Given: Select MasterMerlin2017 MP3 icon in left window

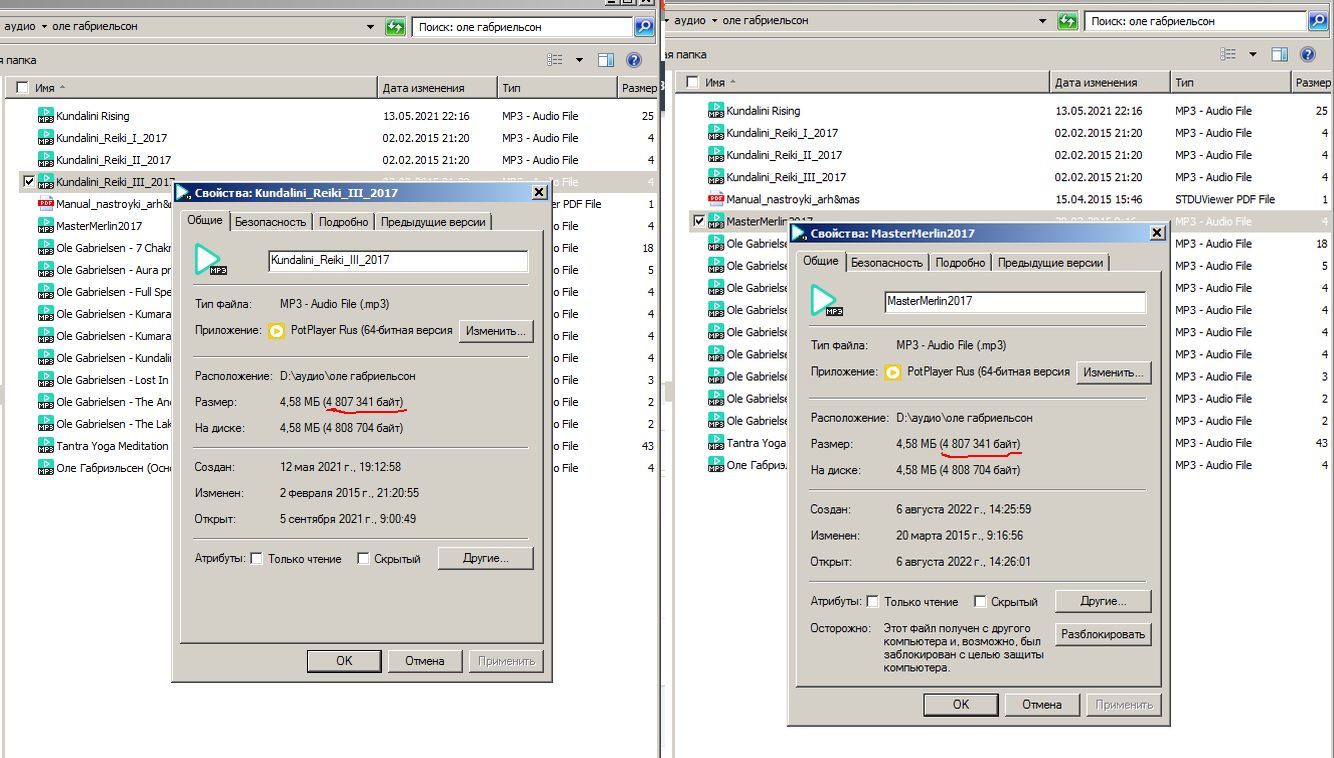Looking at the screenshot, I should point(45,226).
